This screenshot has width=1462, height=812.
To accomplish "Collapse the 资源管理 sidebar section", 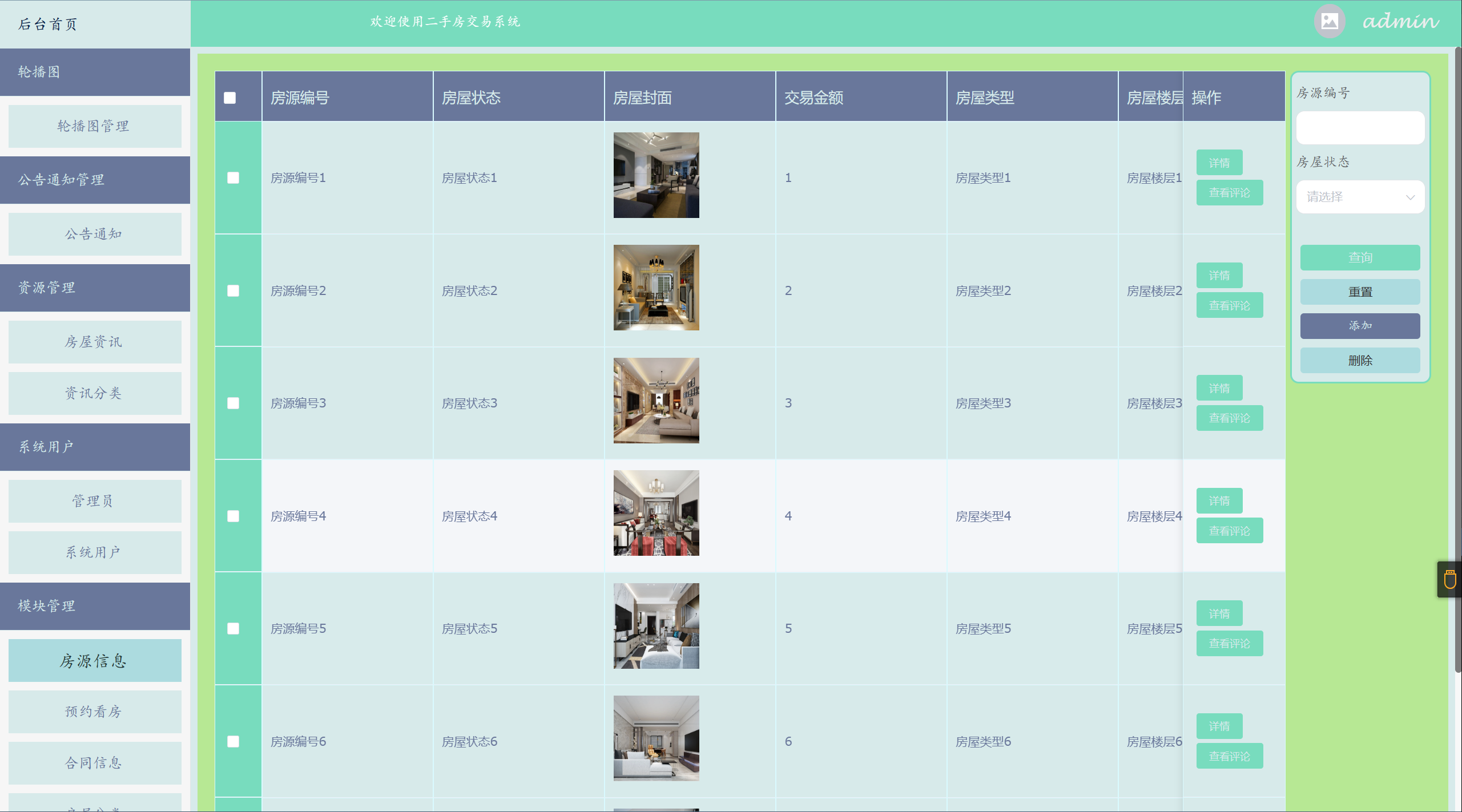I will coord(95,288).
